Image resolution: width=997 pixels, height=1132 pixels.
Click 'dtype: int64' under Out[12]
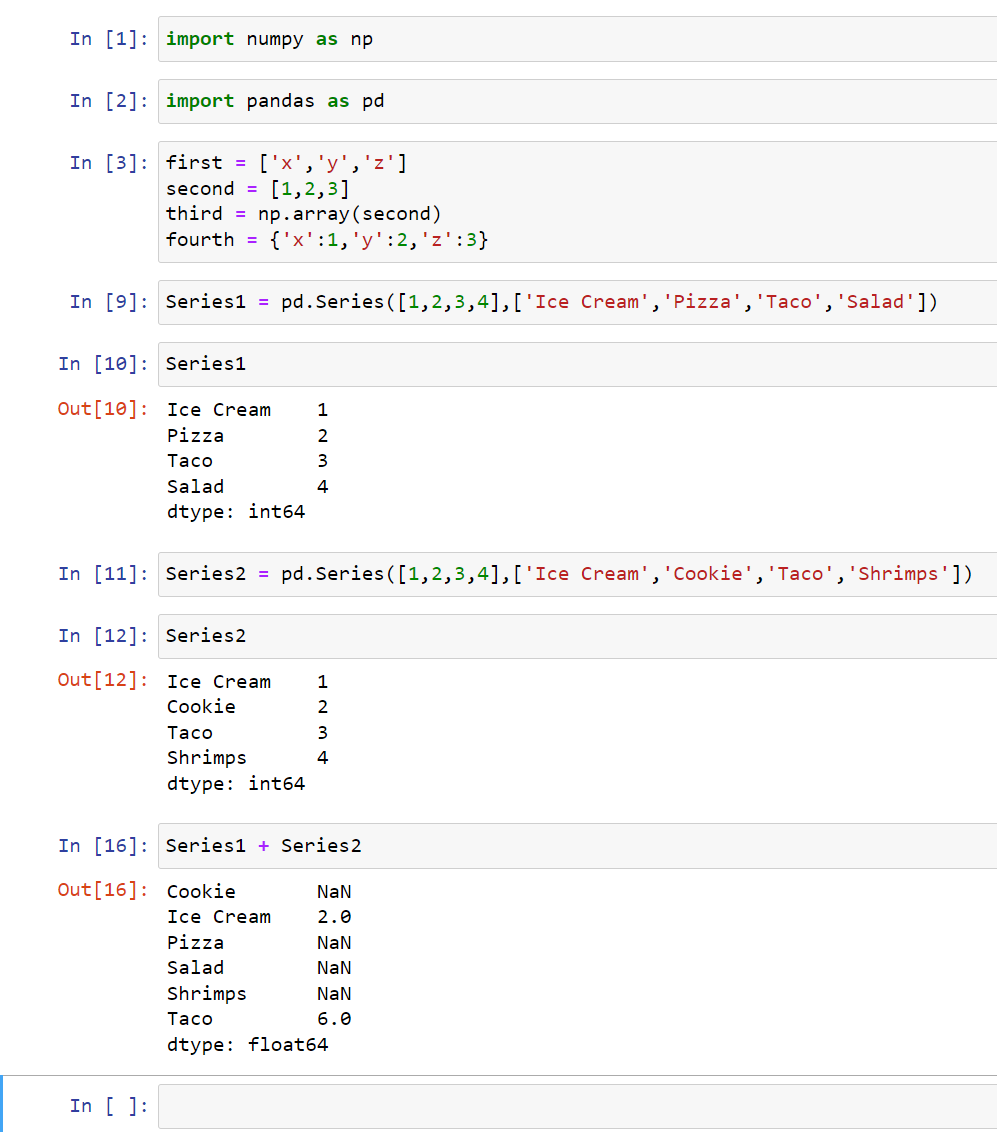236,784
